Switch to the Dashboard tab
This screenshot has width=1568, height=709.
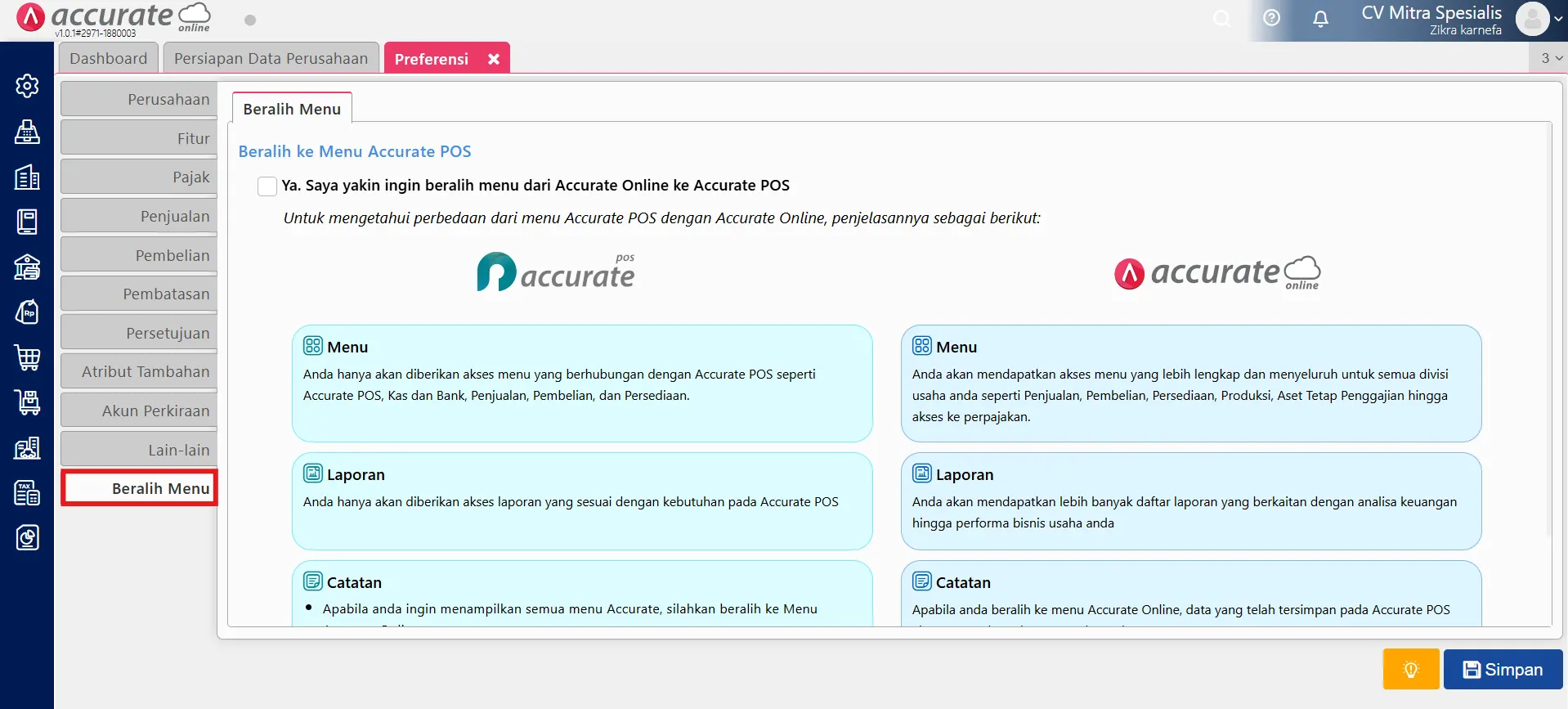(x=108, y=59)
